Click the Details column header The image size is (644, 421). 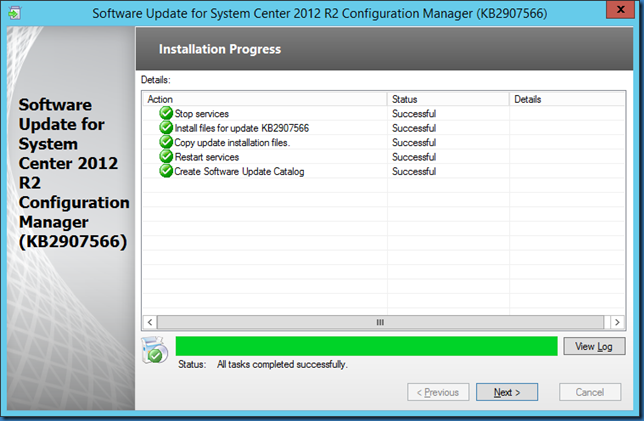tap(567, 99)
